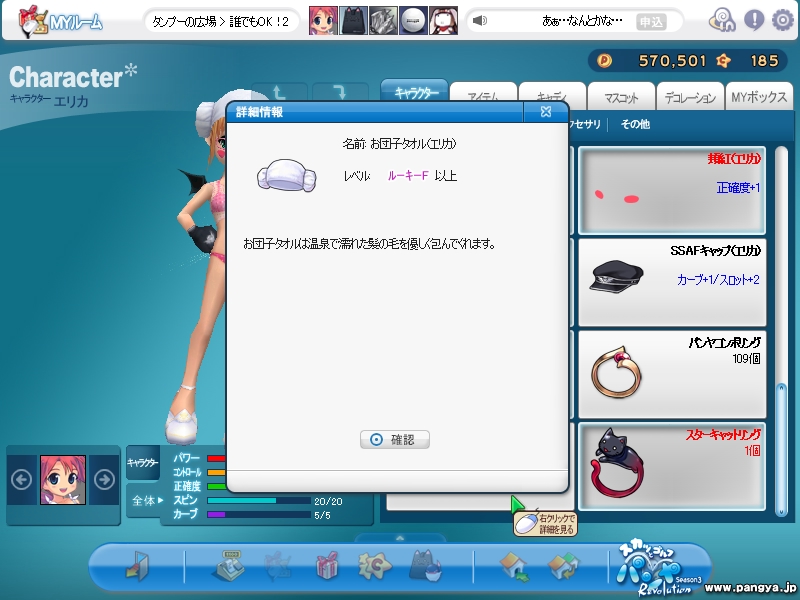Go to next character with right arrow
The width and height of the screenshot is (800, 600).
pyautogui.click(x=104, y=480)
